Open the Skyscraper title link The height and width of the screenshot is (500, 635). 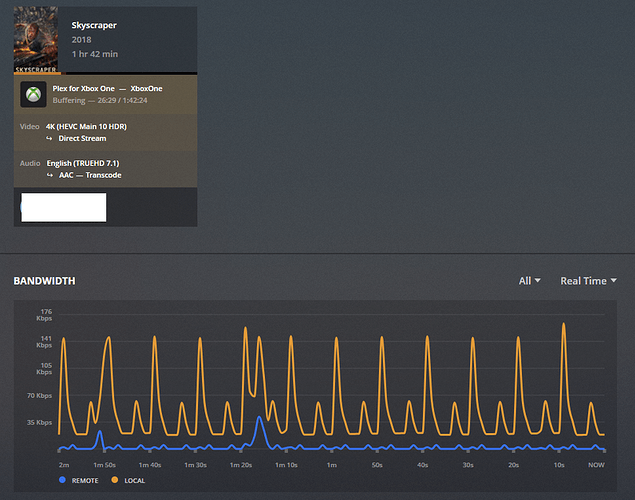pyautogui.click(x=94, y=25)
